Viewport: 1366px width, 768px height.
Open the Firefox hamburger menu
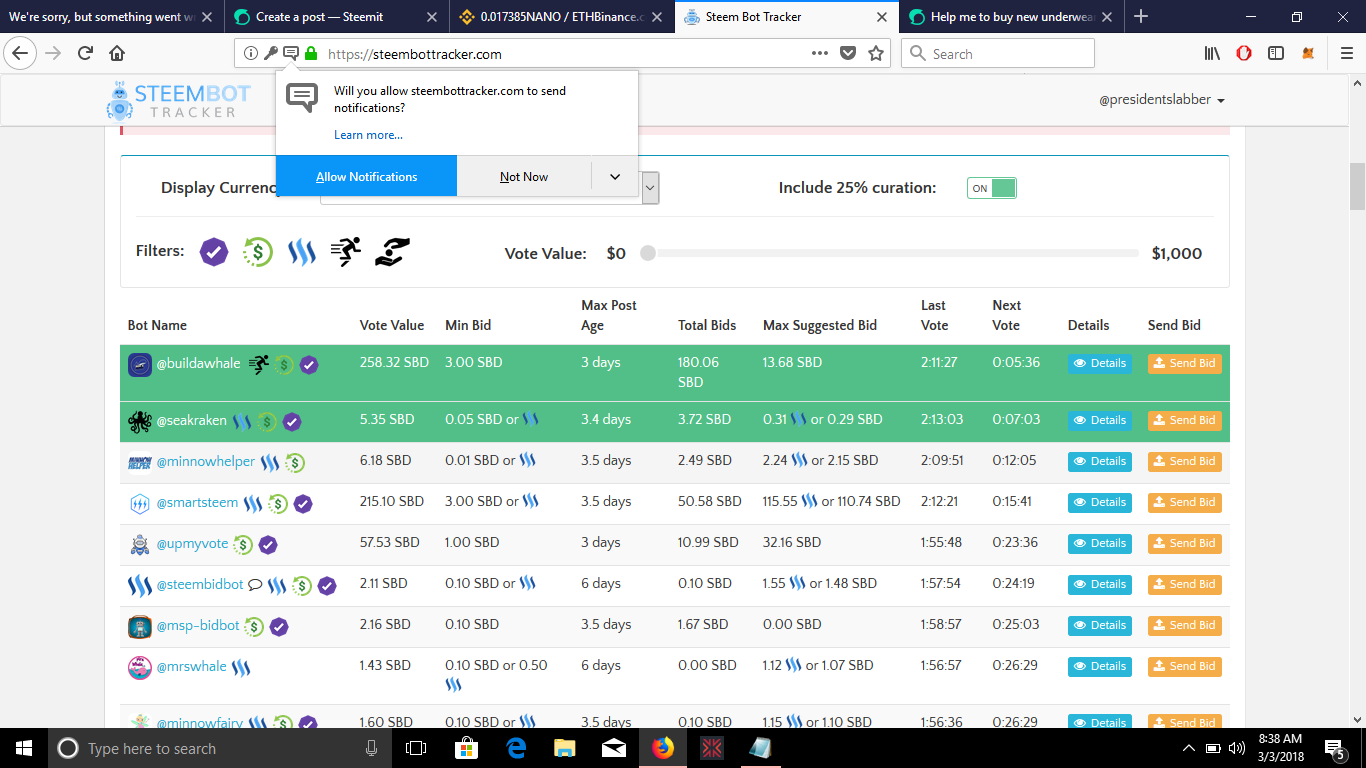(1346, 54)
